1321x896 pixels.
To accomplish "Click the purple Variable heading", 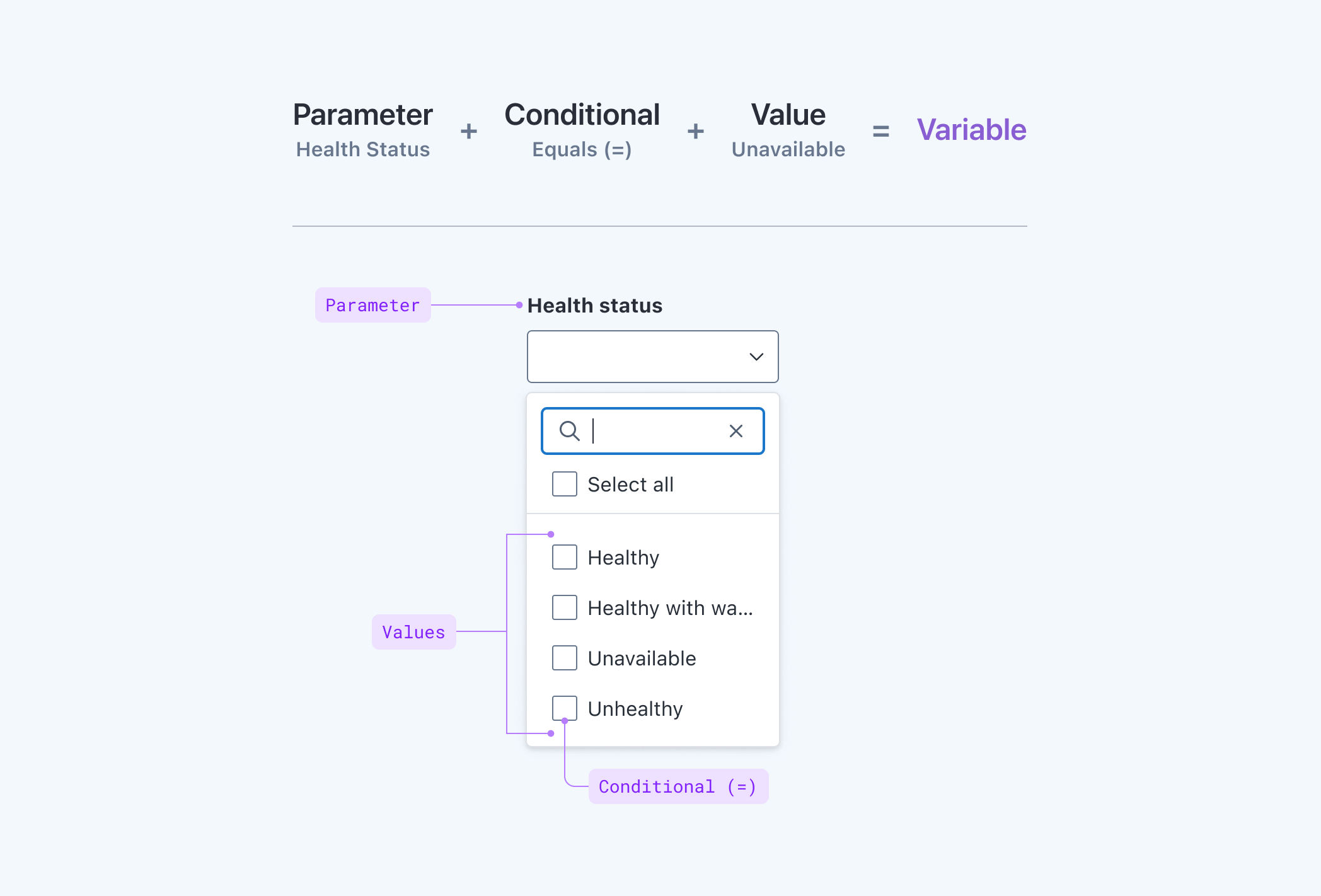I will pos(971,130).
